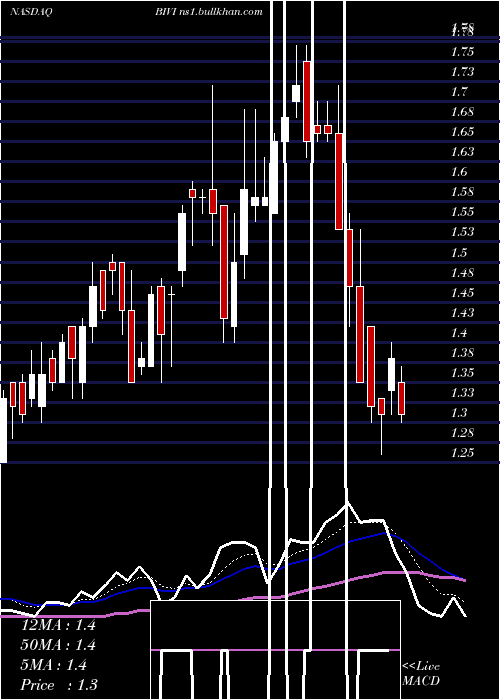Click the 1.5 price axis label
500x700 pixels.
click(x=459, y=253)
